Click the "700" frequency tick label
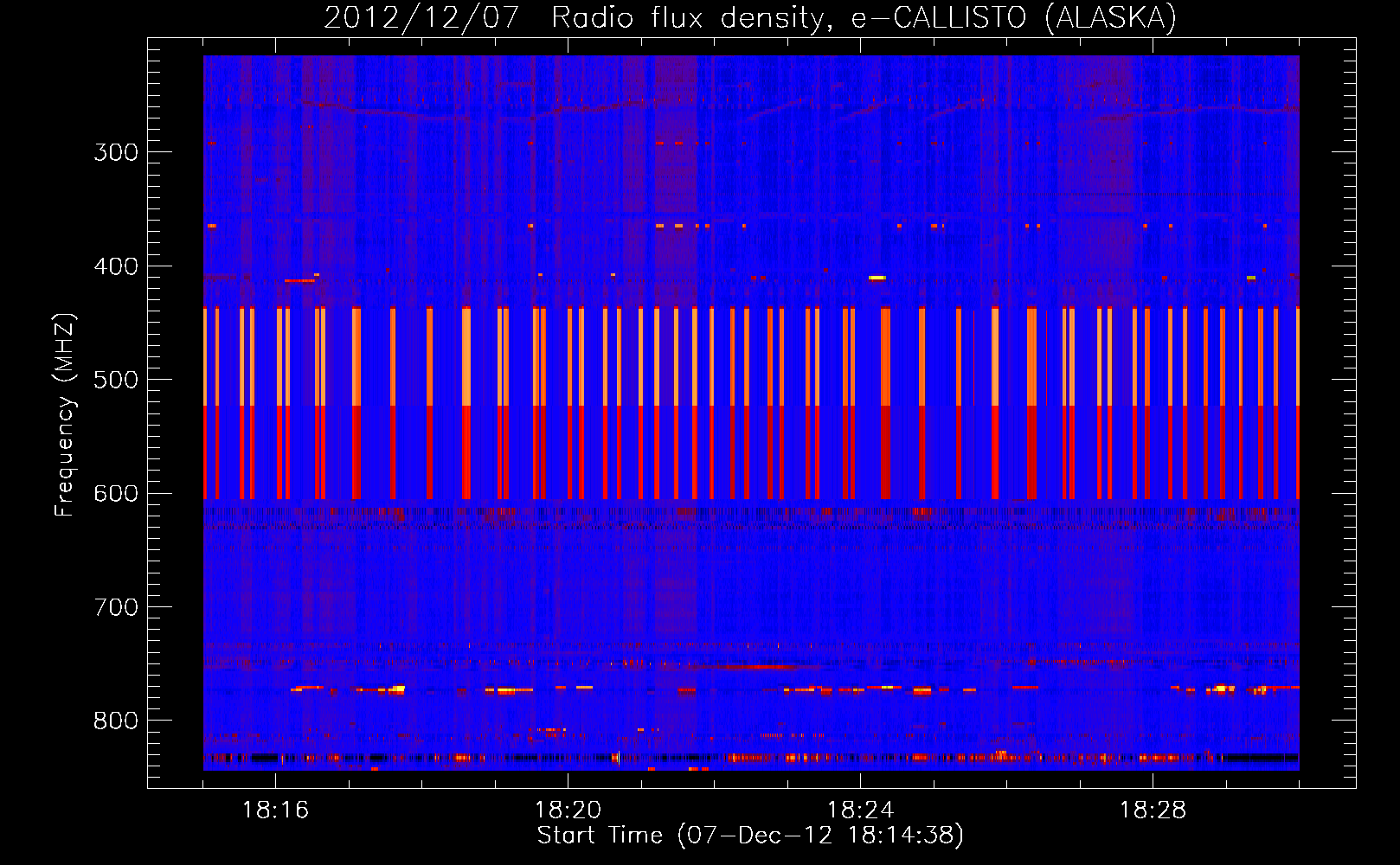 coord(116,608)
